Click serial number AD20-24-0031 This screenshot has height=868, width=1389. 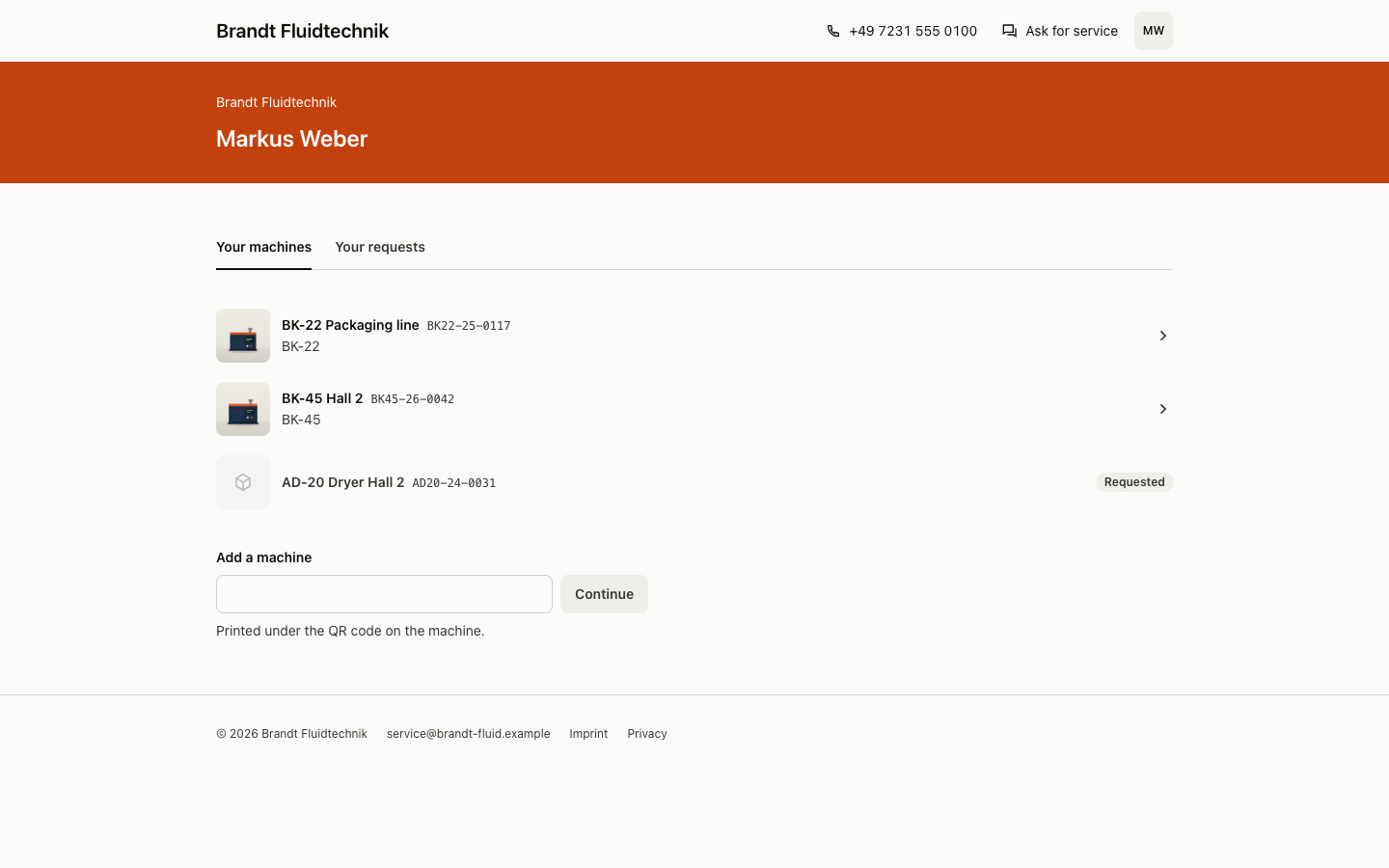(x=454, y=483)
